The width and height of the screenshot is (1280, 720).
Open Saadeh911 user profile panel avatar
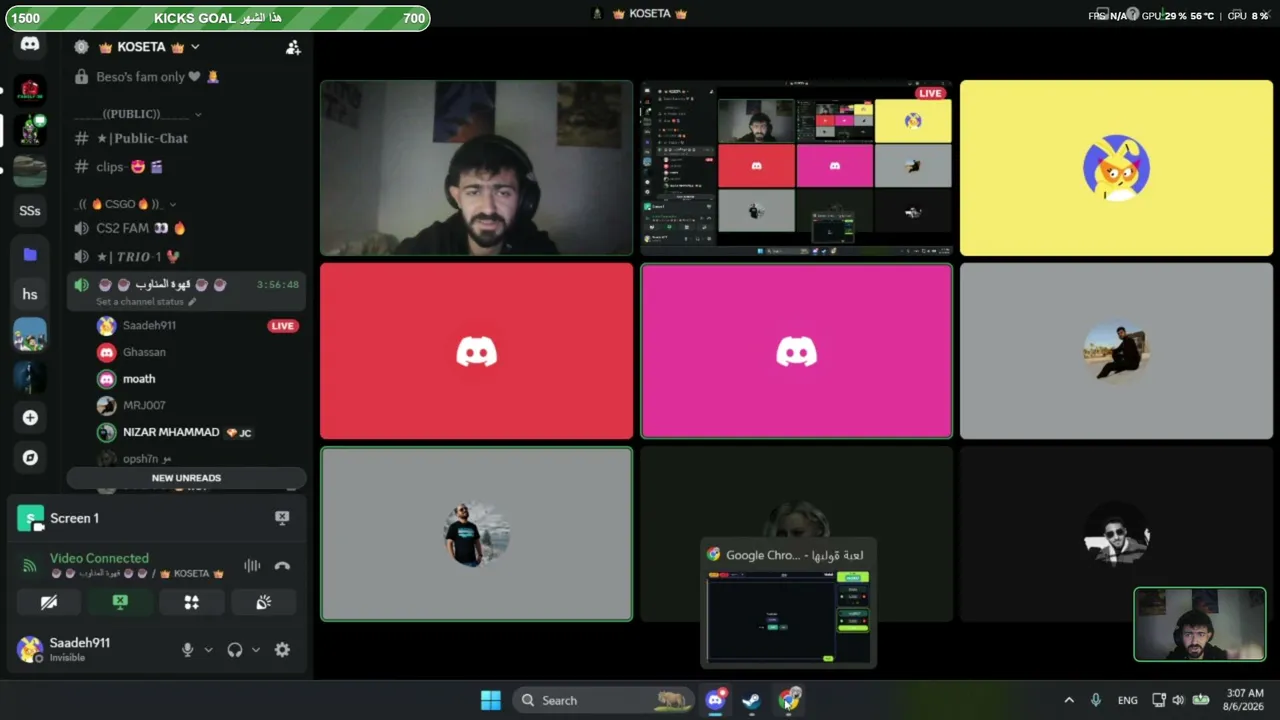pos(29,649)
